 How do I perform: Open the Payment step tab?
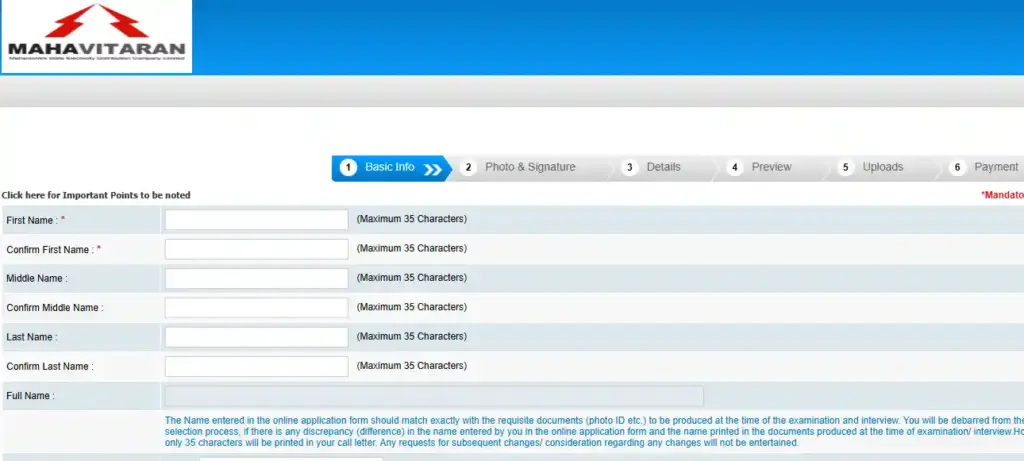click(x=996, y=167)
